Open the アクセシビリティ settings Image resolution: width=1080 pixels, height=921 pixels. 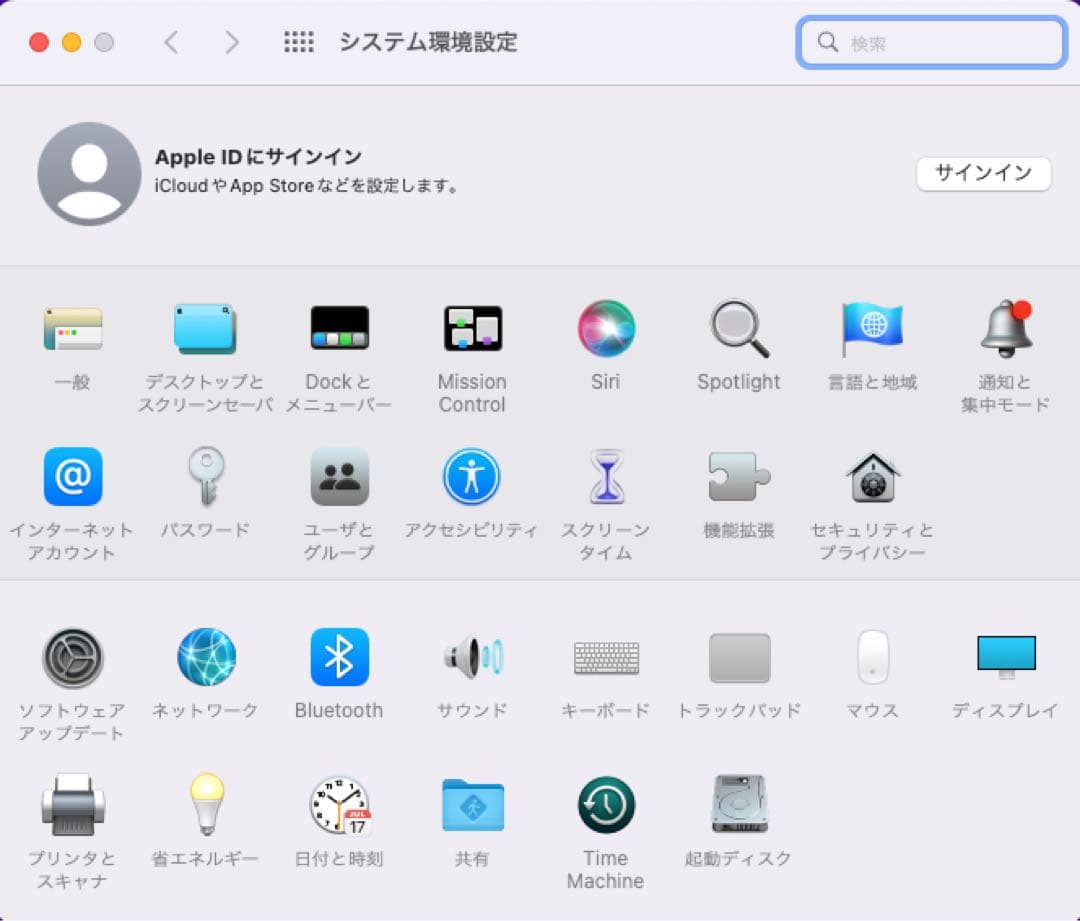[x=472, y=478]
